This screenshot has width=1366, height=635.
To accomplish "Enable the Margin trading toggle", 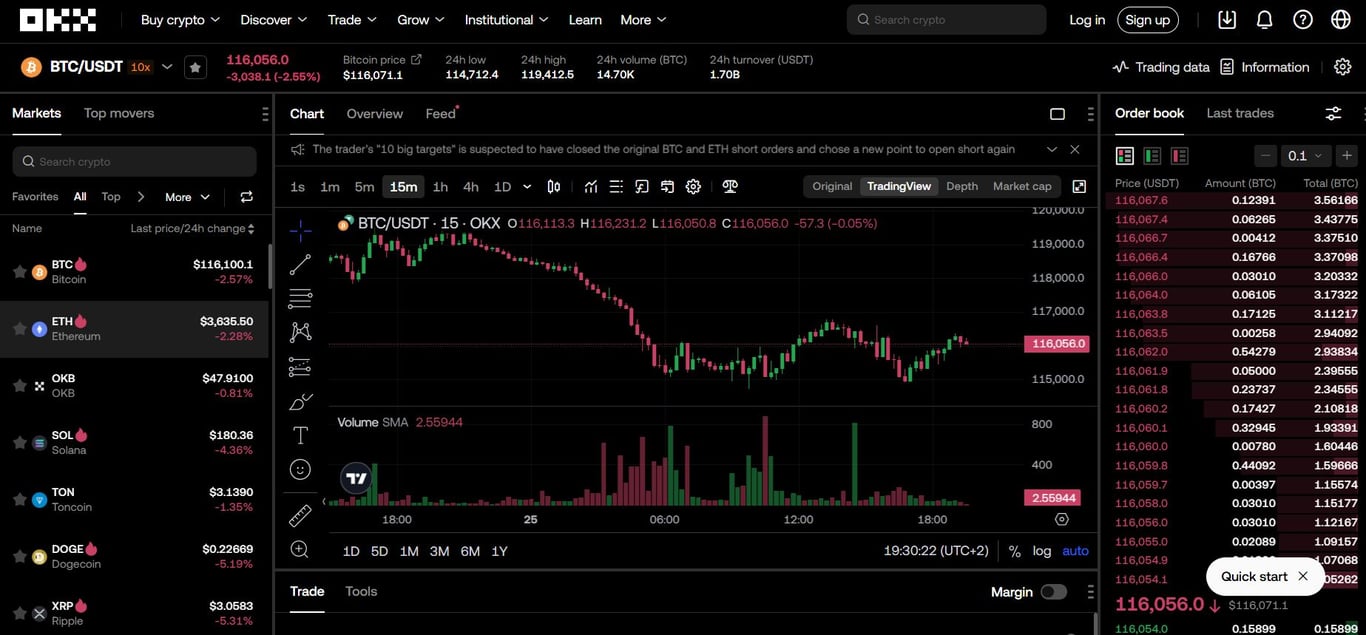I will tap(1055, 592).
